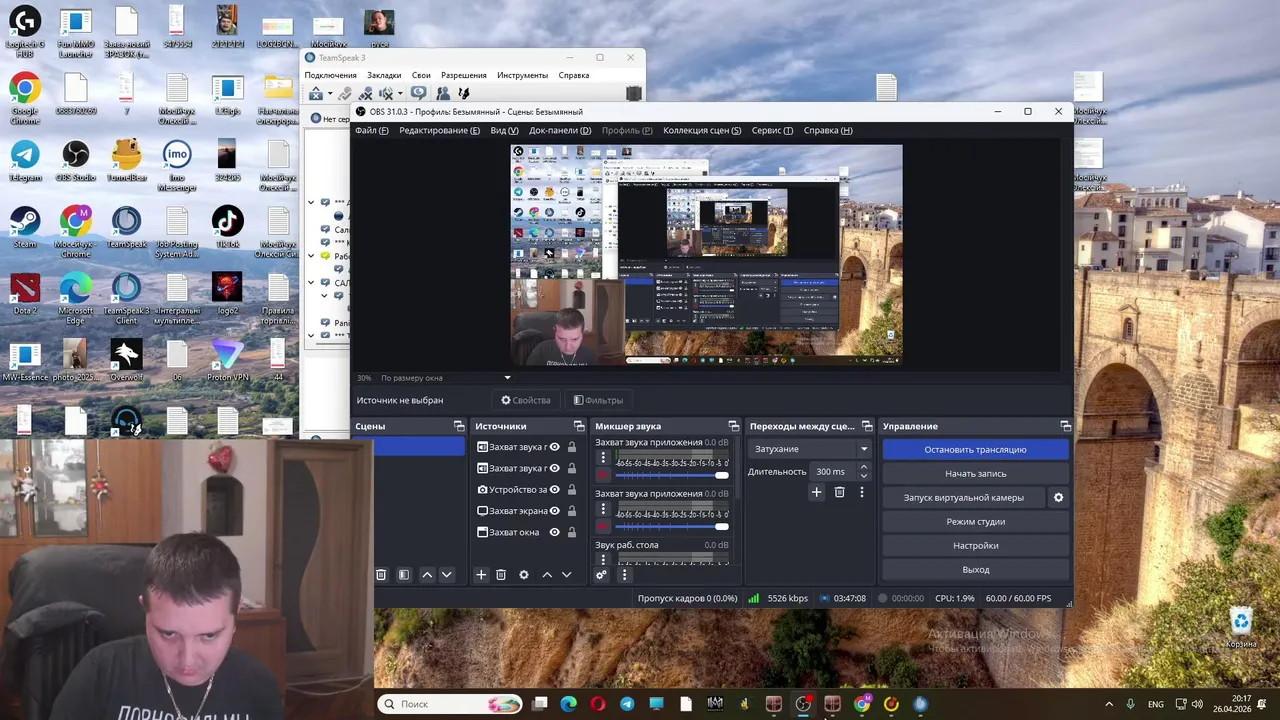Pop out the Микшер звука dock panel
1280x720 pixels.
click(x=734, y=426)
